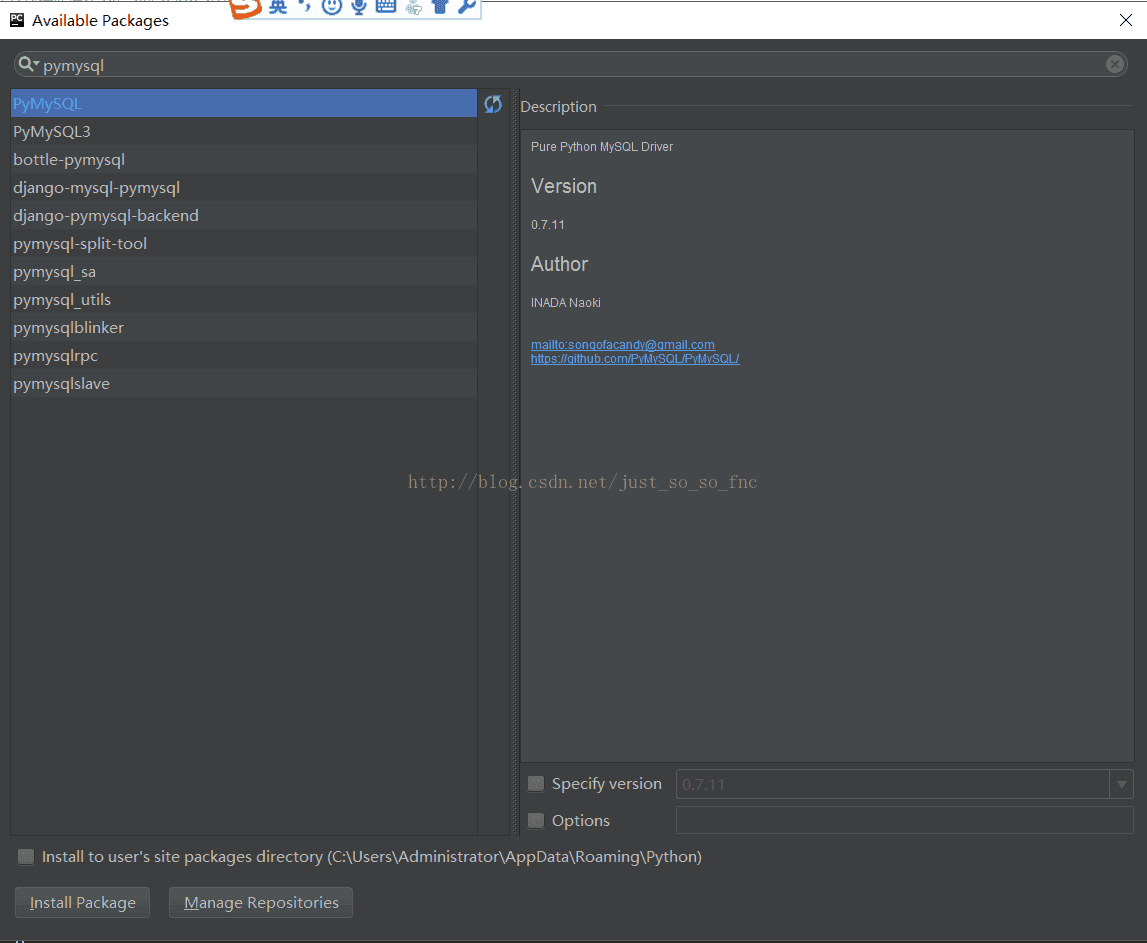Open voice input from the input method toolbar
This screenshot has width=1147, height=943.
click(x=358, y=7)
